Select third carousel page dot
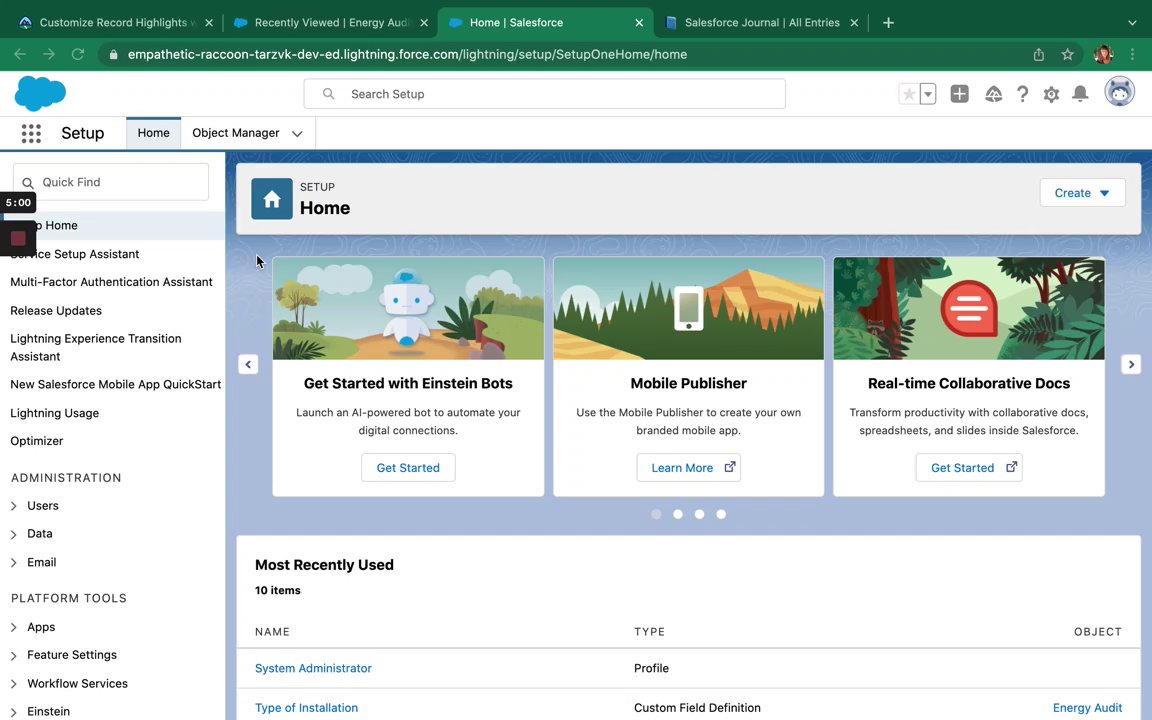 (699, 514)
